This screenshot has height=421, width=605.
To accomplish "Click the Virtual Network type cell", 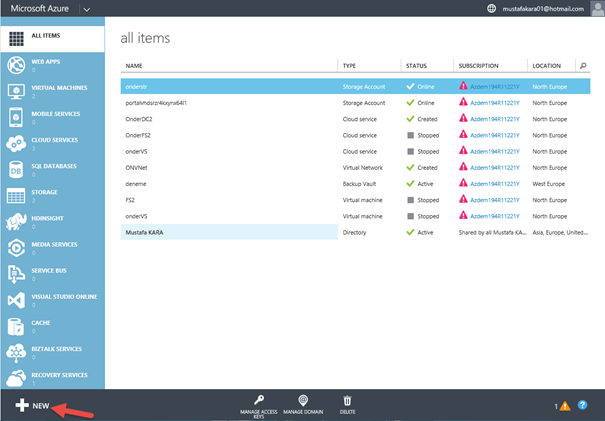I will coord(363,168).
